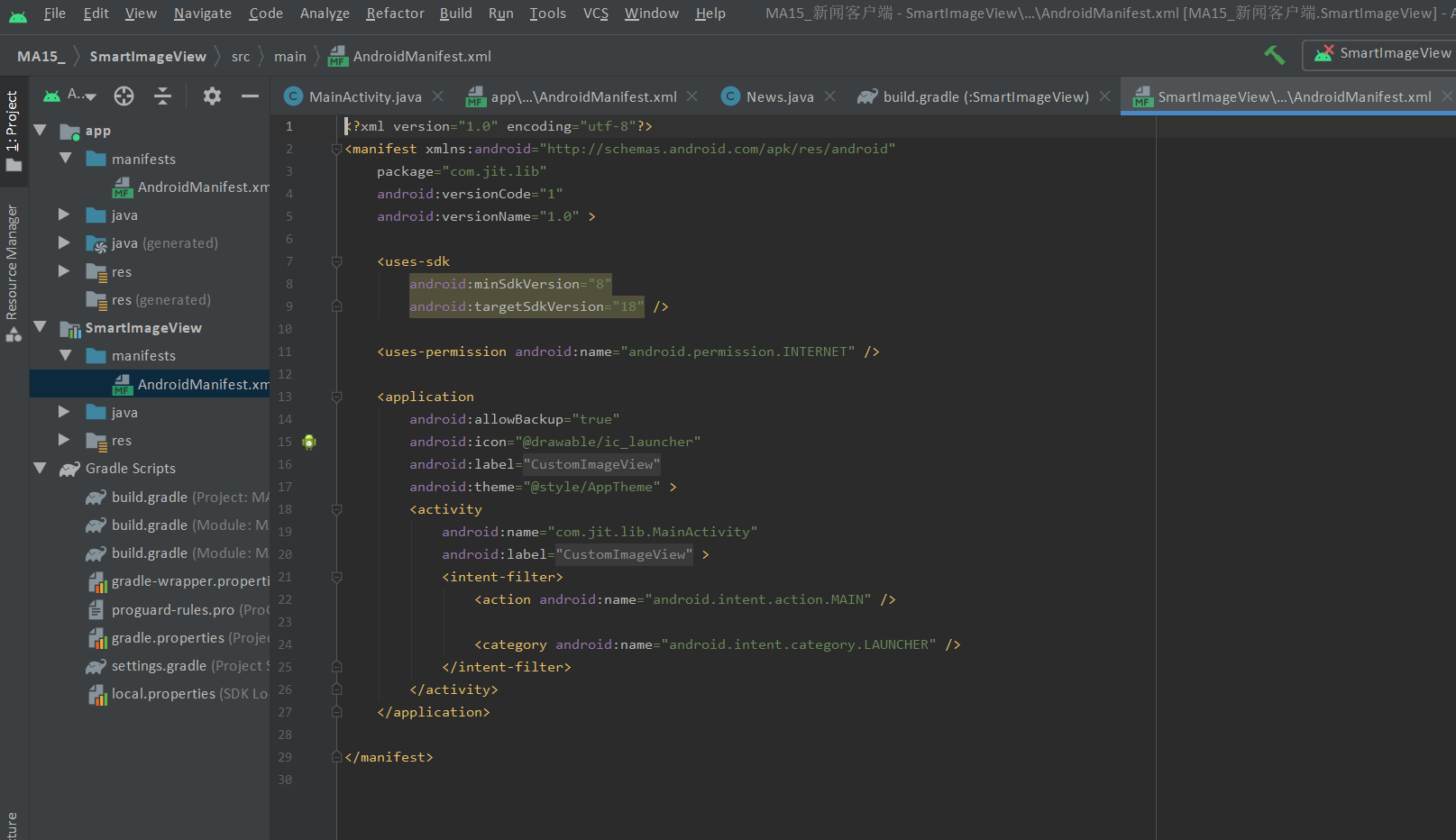Viewport: 1456px width, 840px height.
Task: Select Opened File crosshair icon
Action: coord(124,96)
